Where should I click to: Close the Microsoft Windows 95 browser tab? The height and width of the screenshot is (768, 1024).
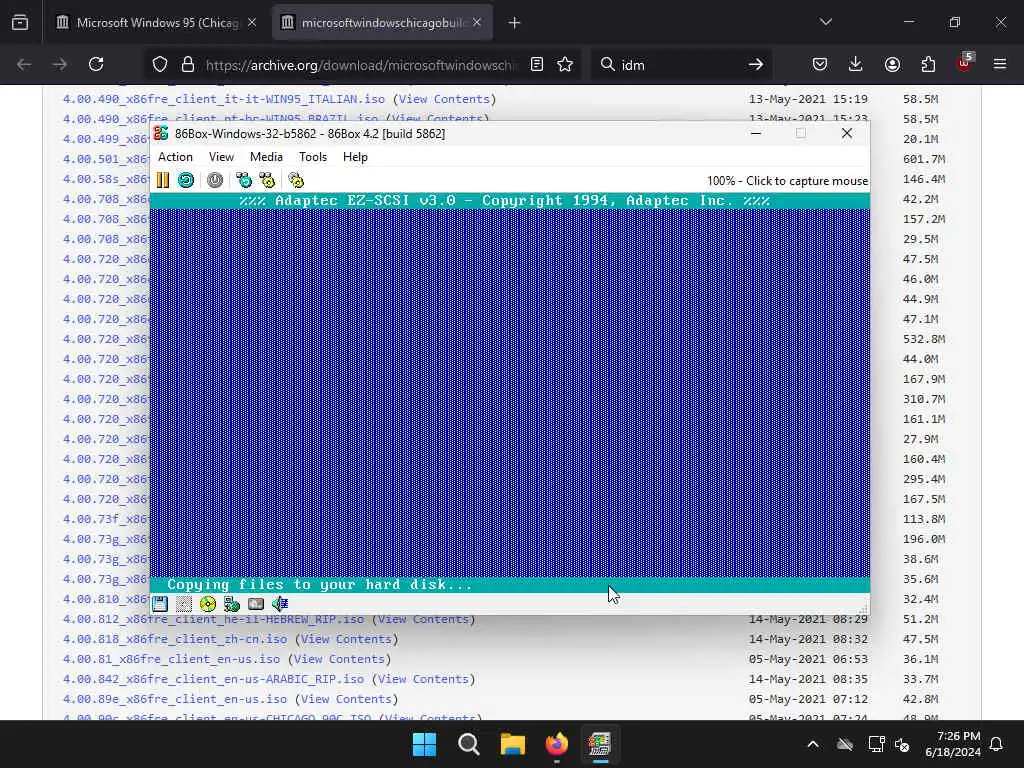pyautogui.click(x=252, y=23)
